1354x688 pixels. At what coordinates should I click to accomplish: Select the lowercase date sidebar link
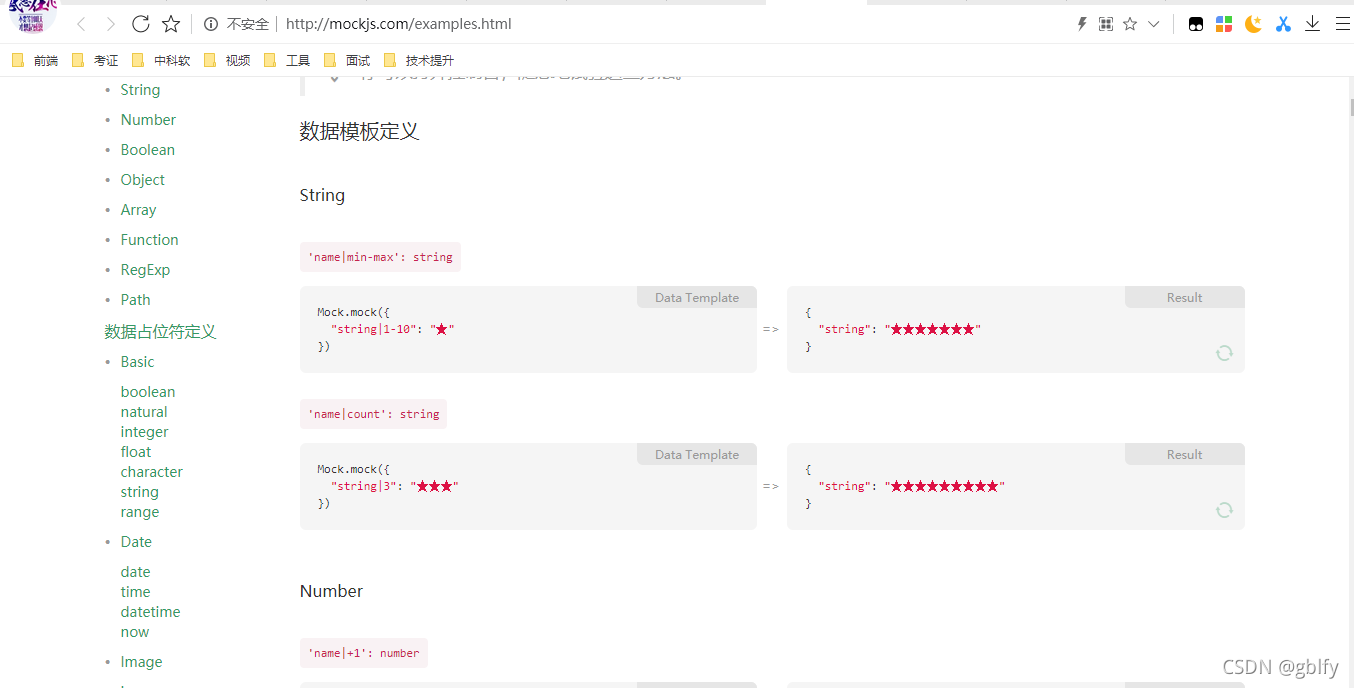pyautogui.click(x=136, y=572)
